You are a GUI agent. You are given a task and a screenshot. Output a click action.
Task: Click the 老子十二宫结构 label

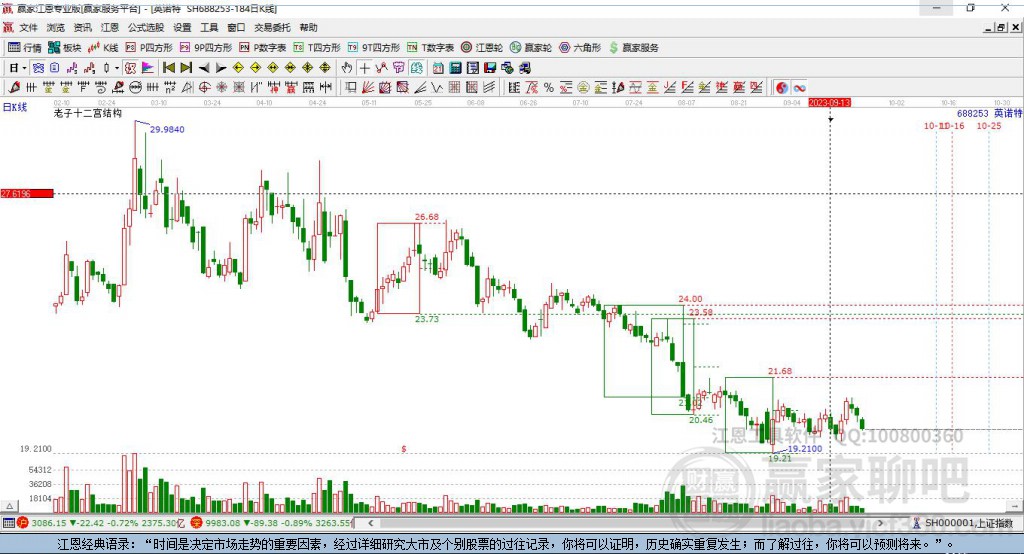click(x=88, y=113)
